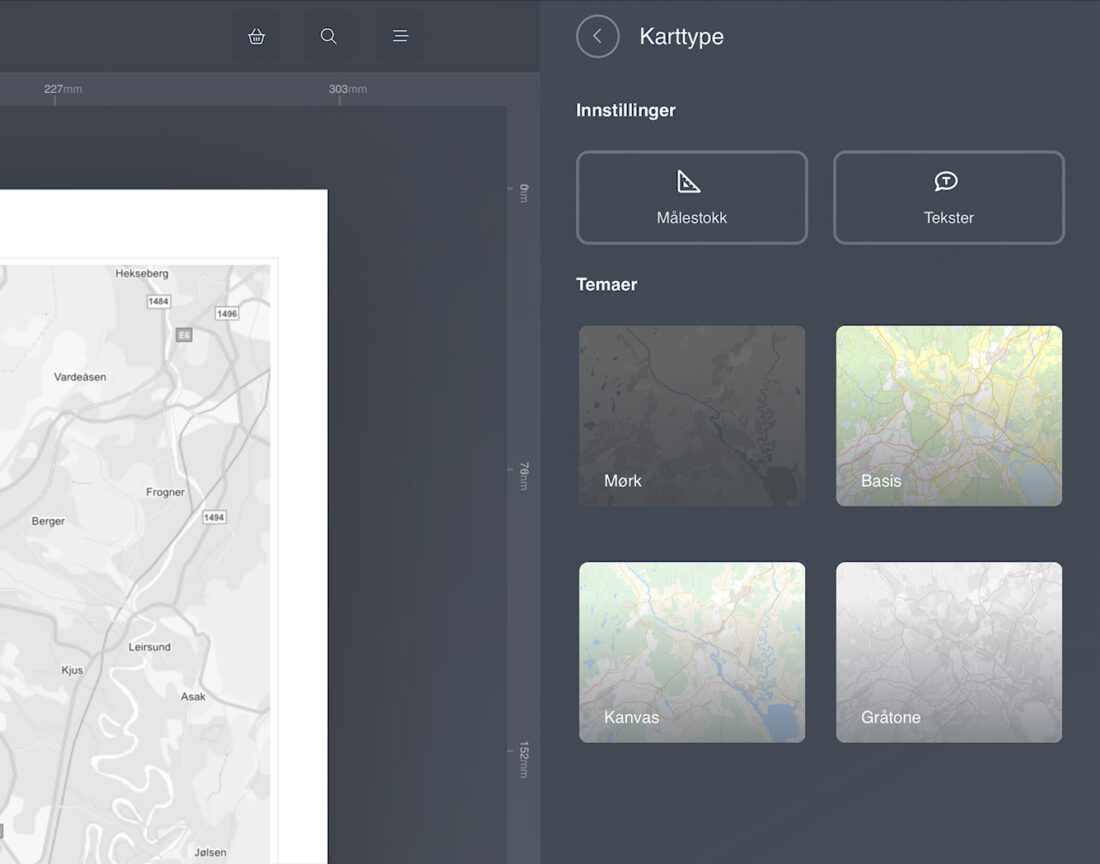1100x864 pixels.
Task: Click the 227mm mark on the top ruler
Action: tap(62, 90)
